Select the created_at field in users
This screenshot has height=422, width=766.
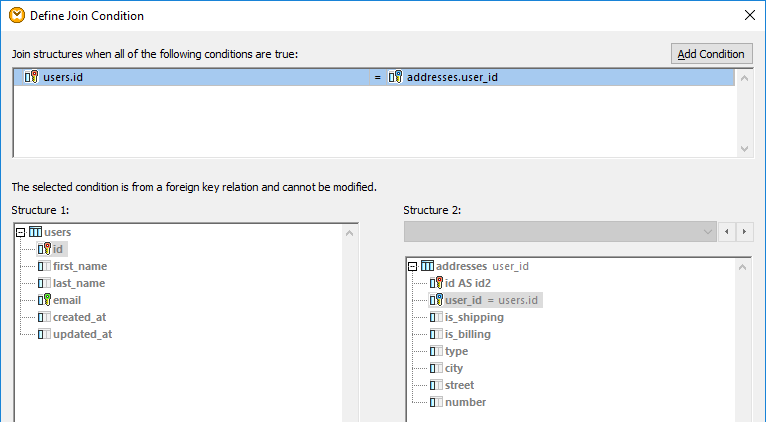click(80, 317)
